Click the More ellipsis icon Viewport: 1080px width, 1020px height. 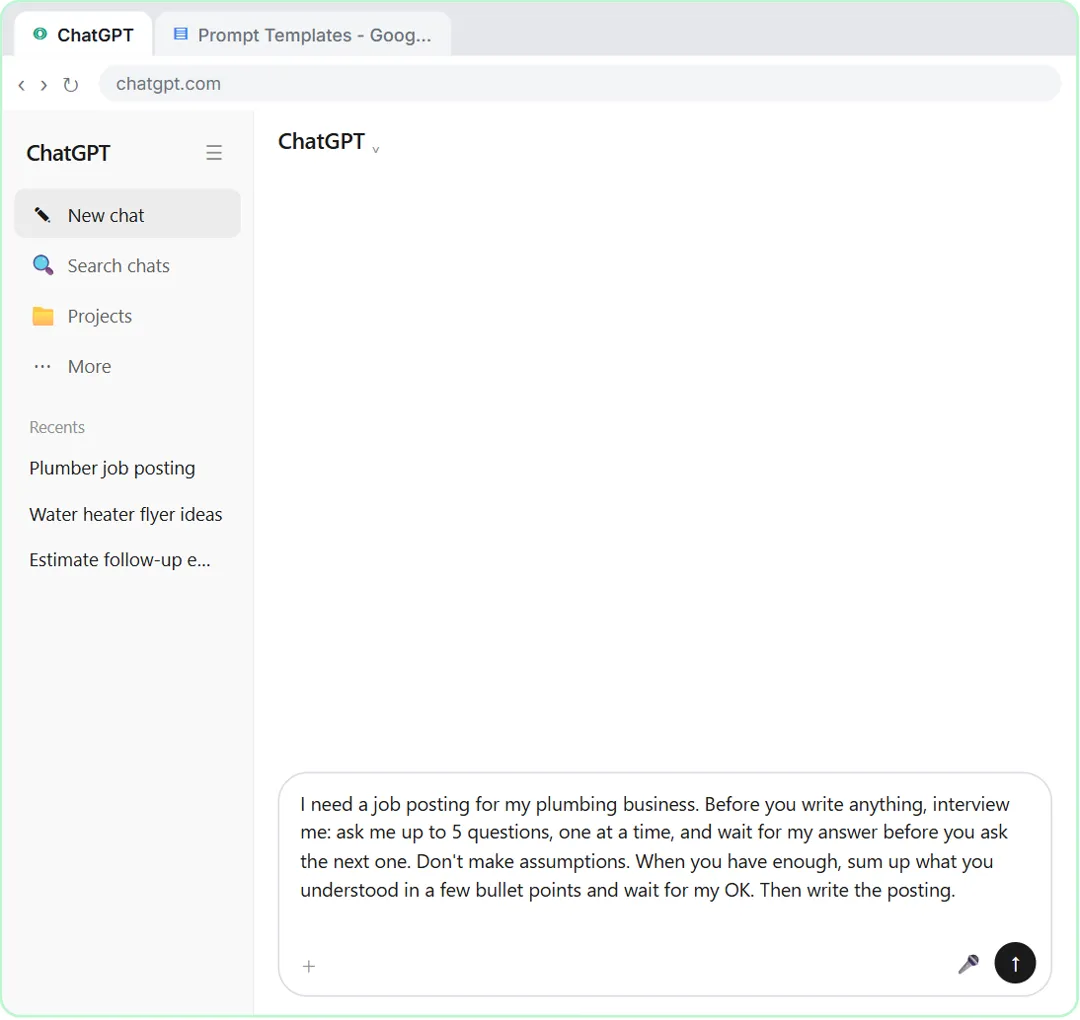(x=43, y=366)
